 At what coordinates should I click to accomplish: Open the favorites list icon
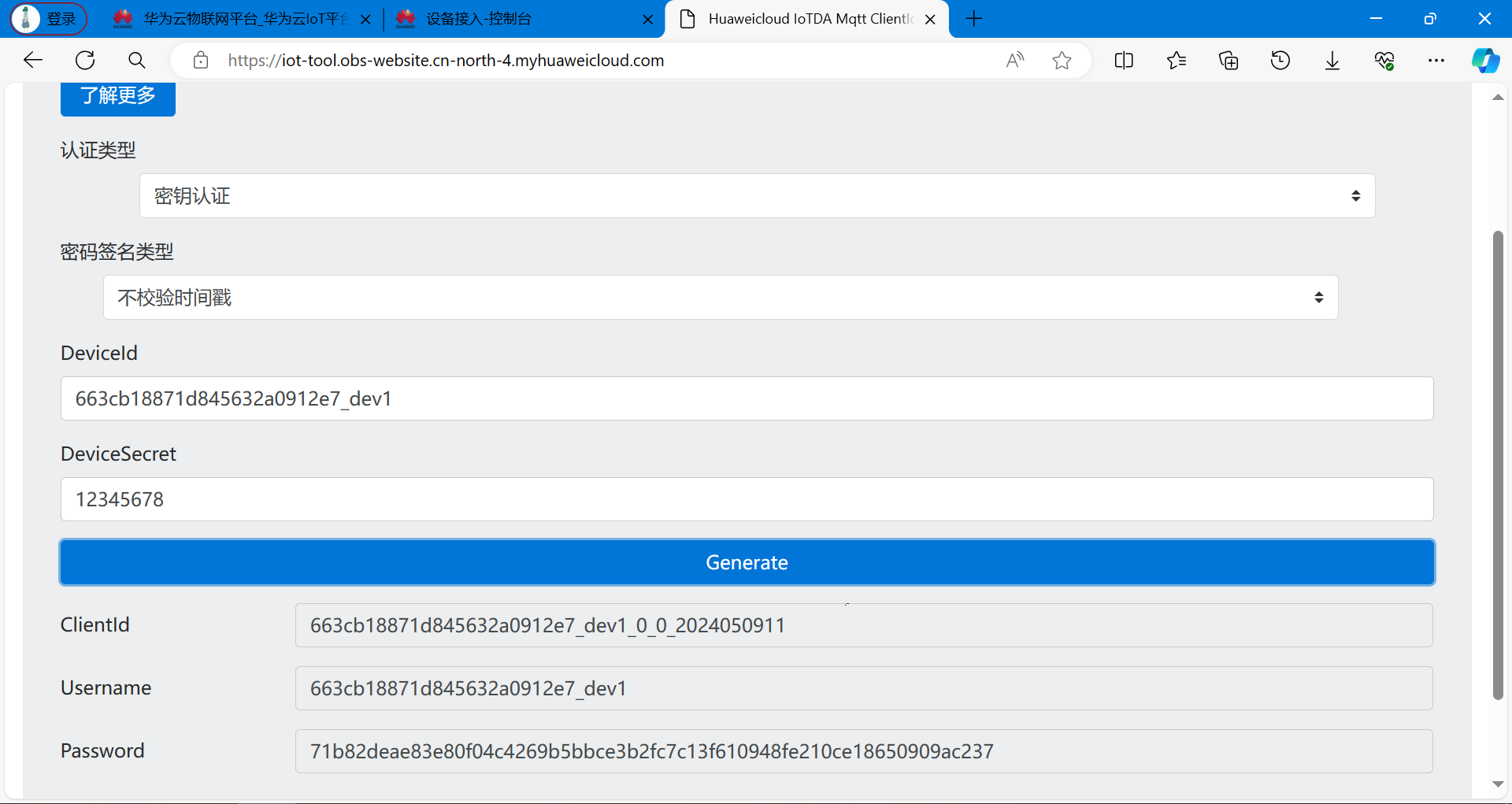tap(1177, 60)
